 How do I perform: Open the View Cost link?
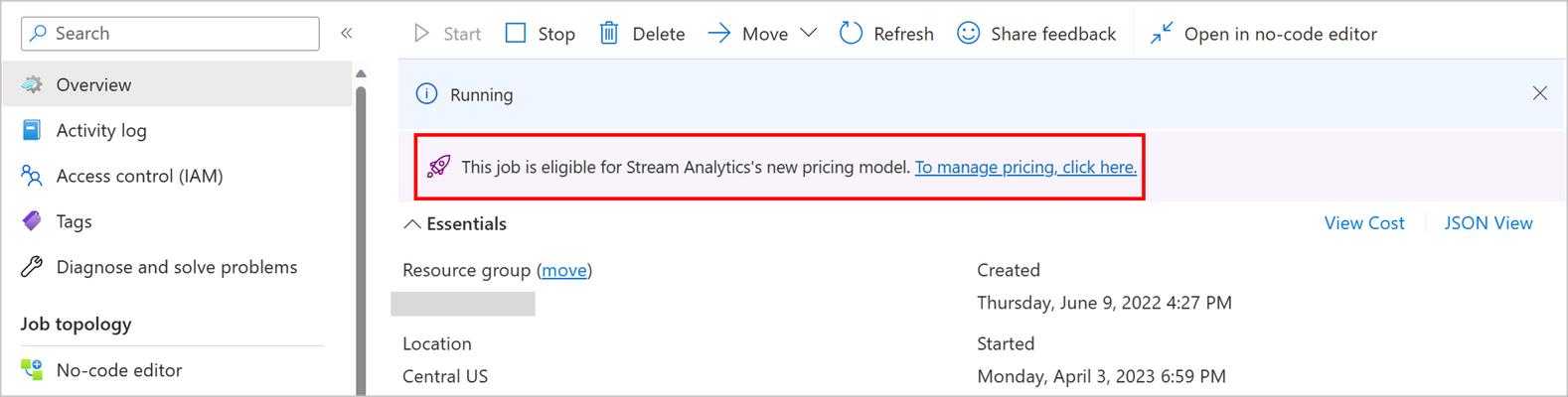pos(1364,223)
